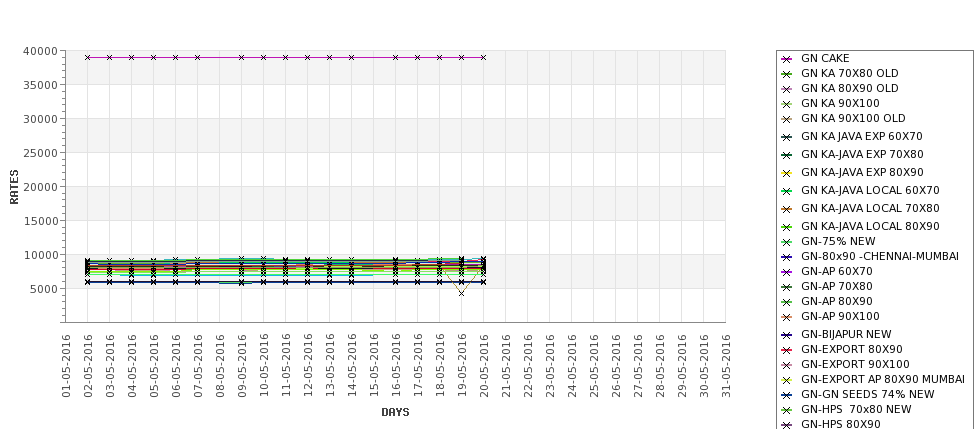Click the 09-05-2016 date label
This screenshot has height=429, width=975.
[242, 366]
